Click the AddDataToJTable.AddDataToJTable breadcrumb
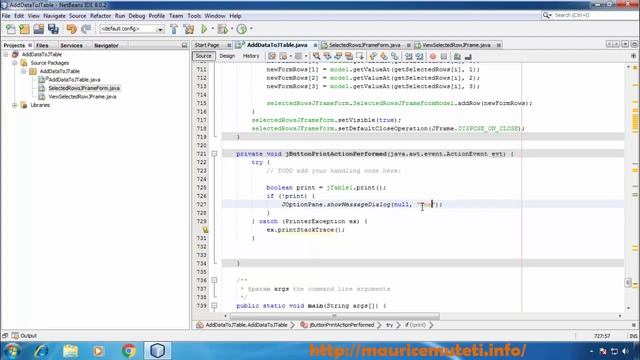The width and height of the screenshot is (640, 360). click(x=246, y=325)
